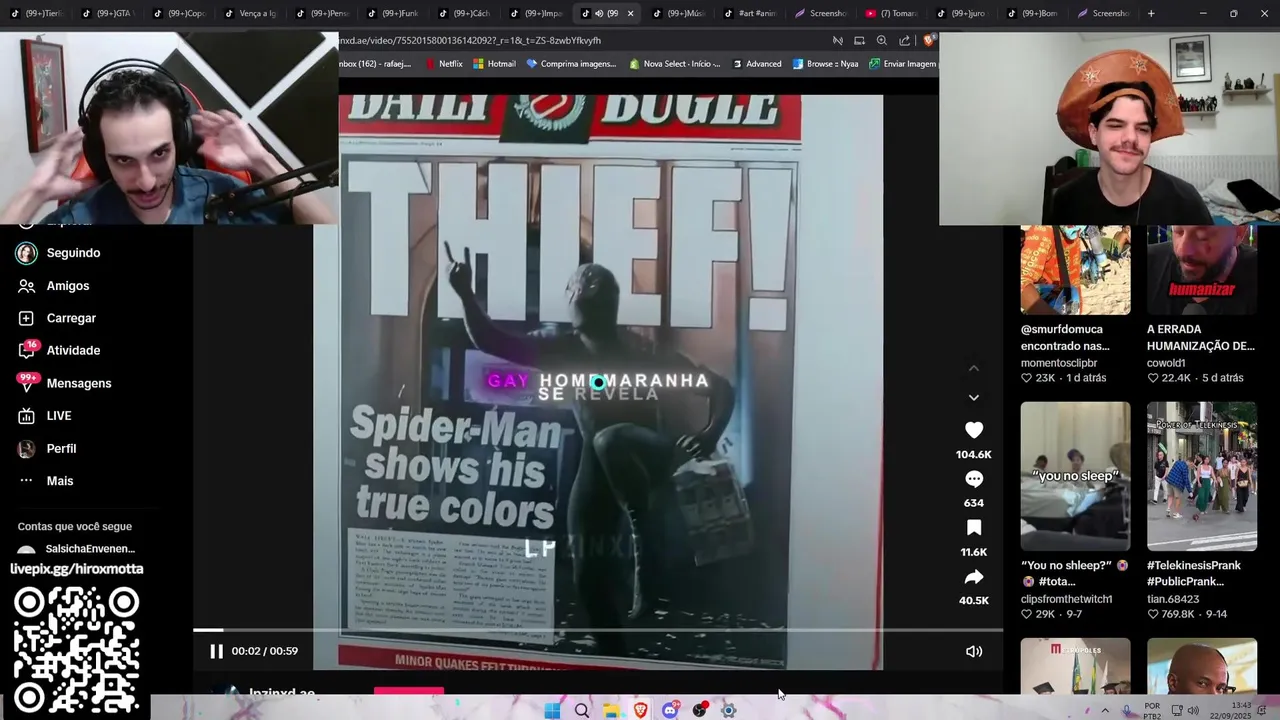Open the smurfdomuca video thumbnail
1280x720 pixels.
tap(1075, 270)
